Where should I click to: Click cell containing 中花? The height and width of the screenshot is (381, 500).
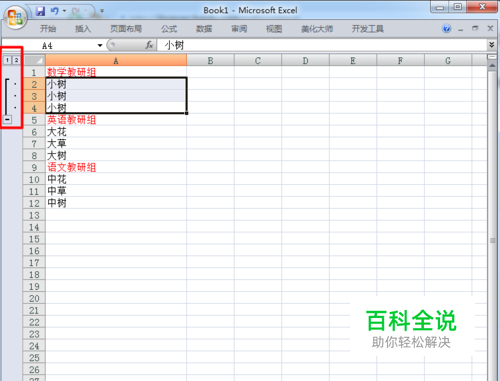(x=116, y=179)
